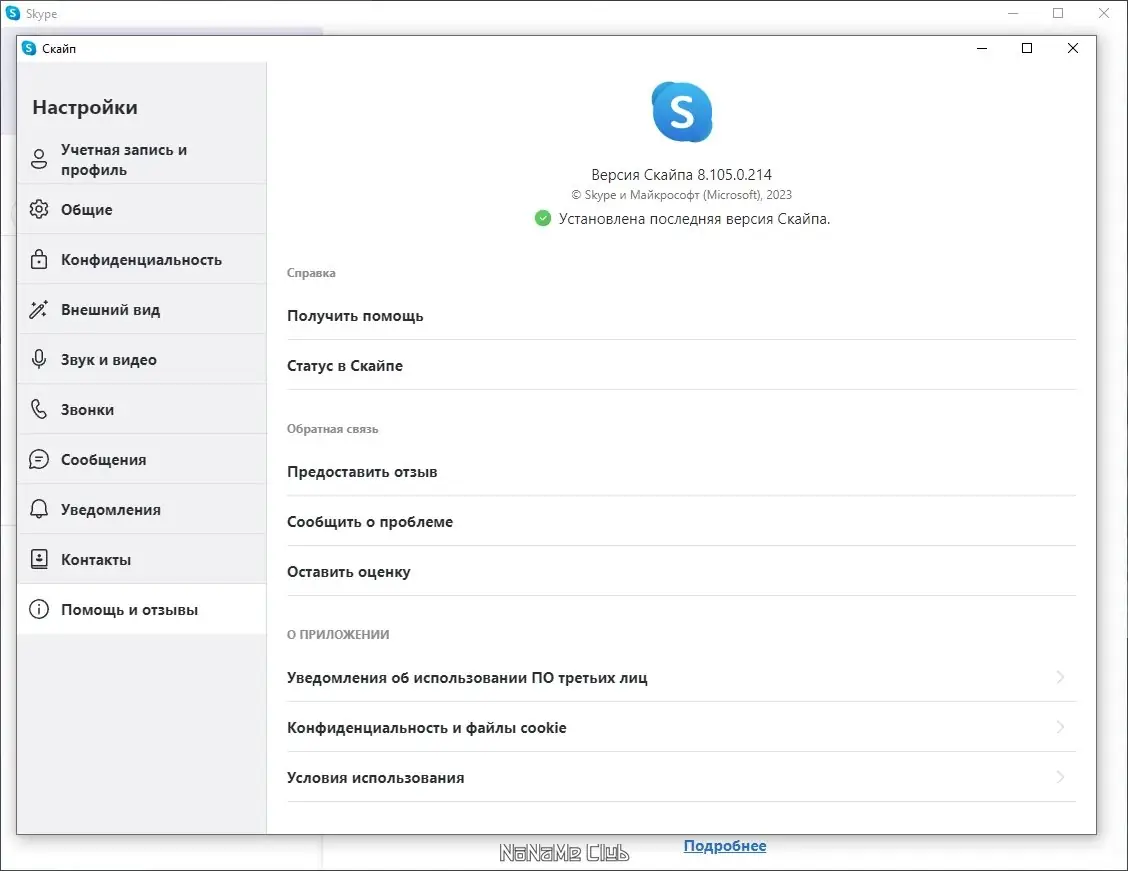This screenshot has height=871, width=1128.
Task: Open the Звонки settings section
Action: pyautogui.click(x=142, y=409)
